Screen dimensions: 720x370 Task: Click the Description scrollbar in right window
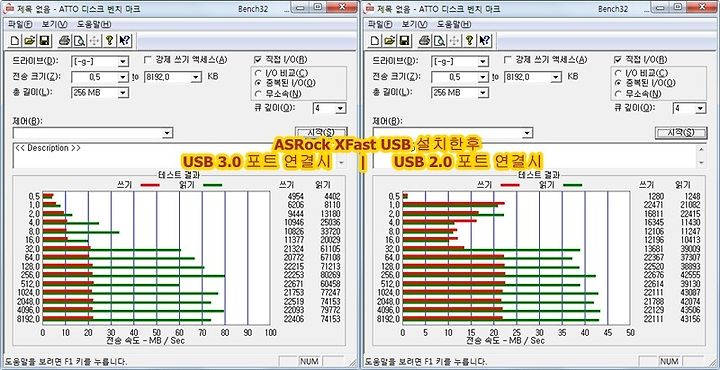point(701,156)
